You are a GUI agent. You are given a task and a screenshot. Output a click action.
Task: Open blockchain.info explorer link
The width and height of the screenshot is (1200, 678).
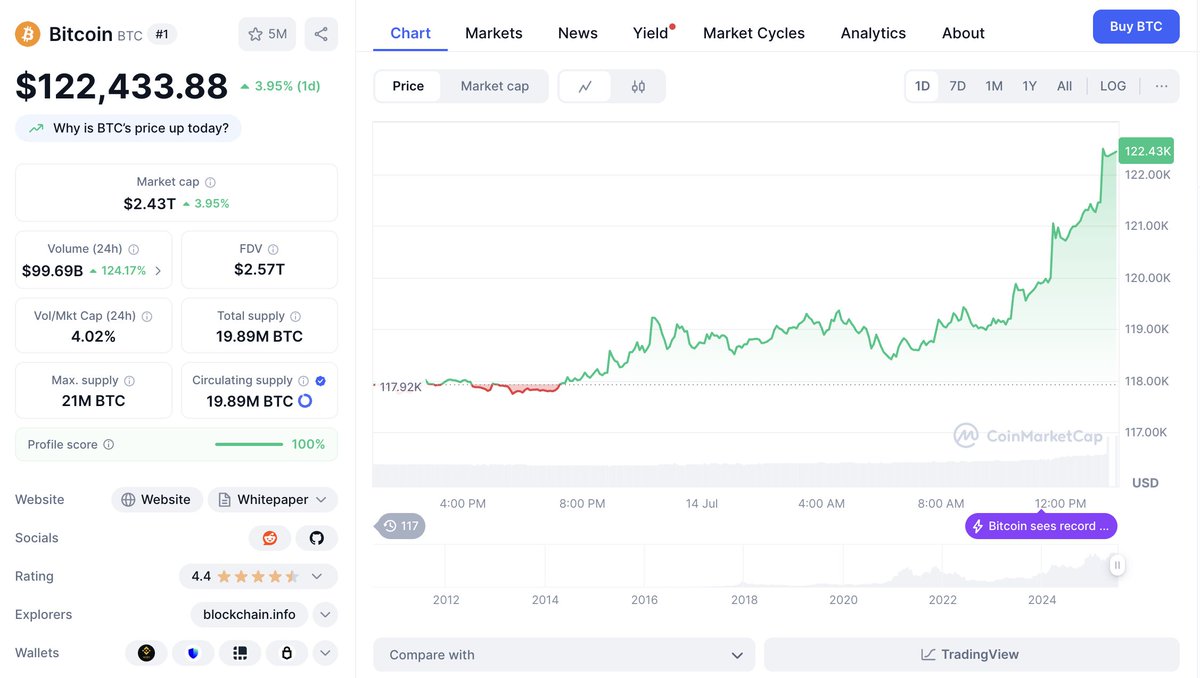(249, 615)
